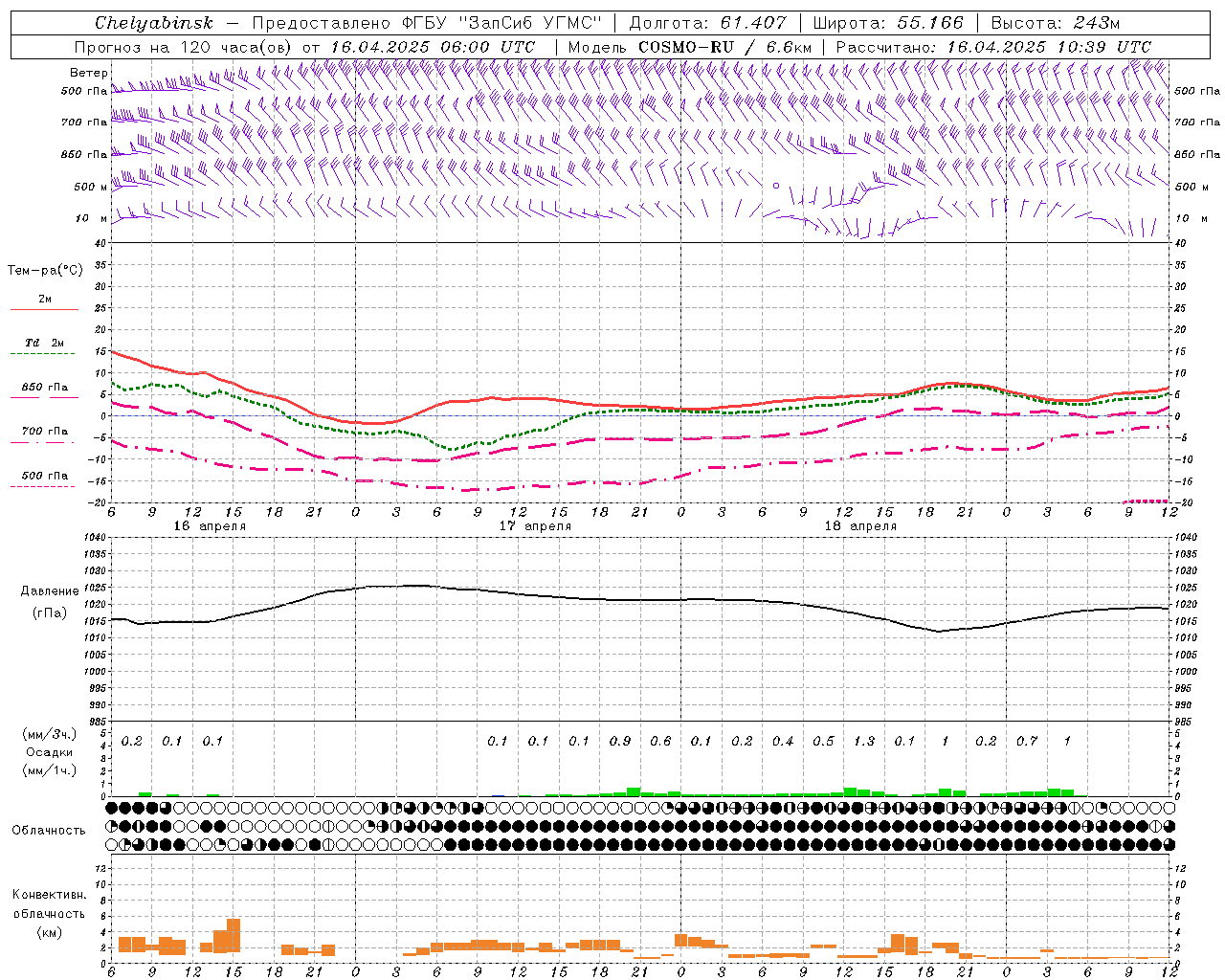Click the 'Облачность' cloud cover label
The image size is (1225, 980).
point(49,831)
